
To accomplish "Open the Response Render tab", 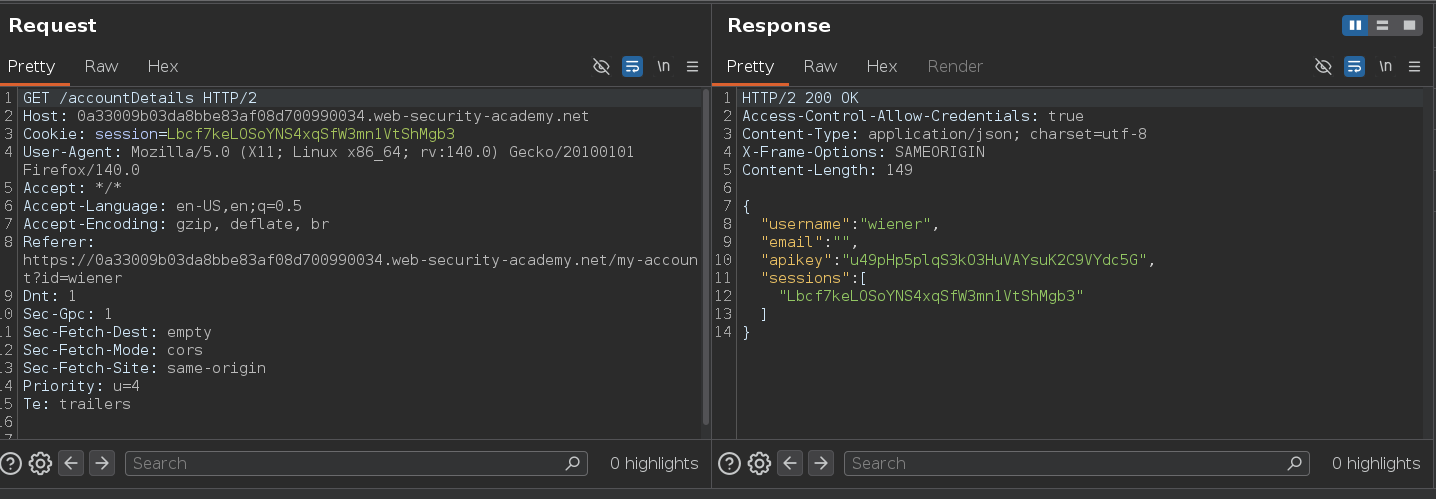I will pos(955,66).
